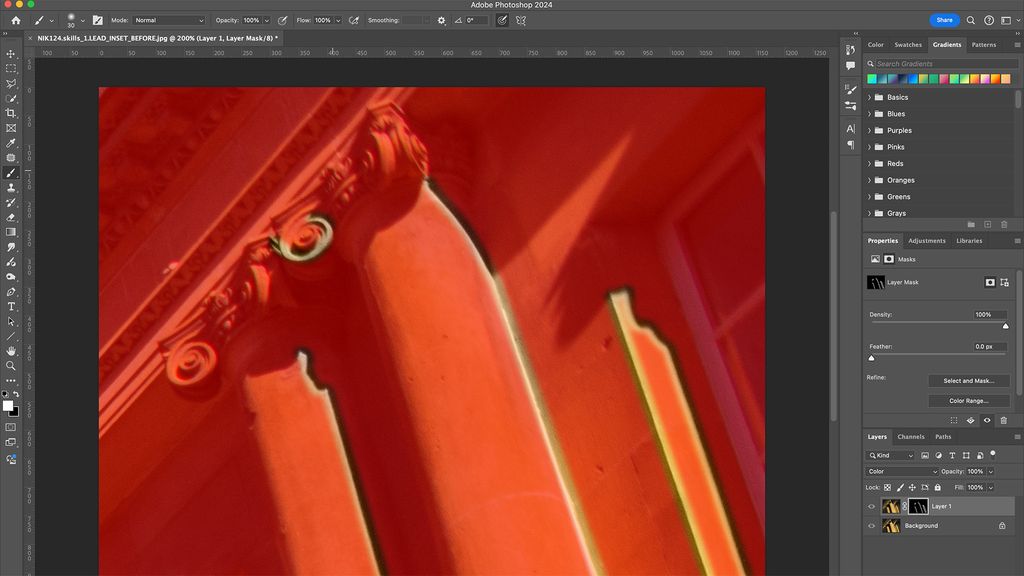Viewport: 1024px width, 576px height.
Task: Open the Color blend mode dropdown
Action: (x=901, y=471)
